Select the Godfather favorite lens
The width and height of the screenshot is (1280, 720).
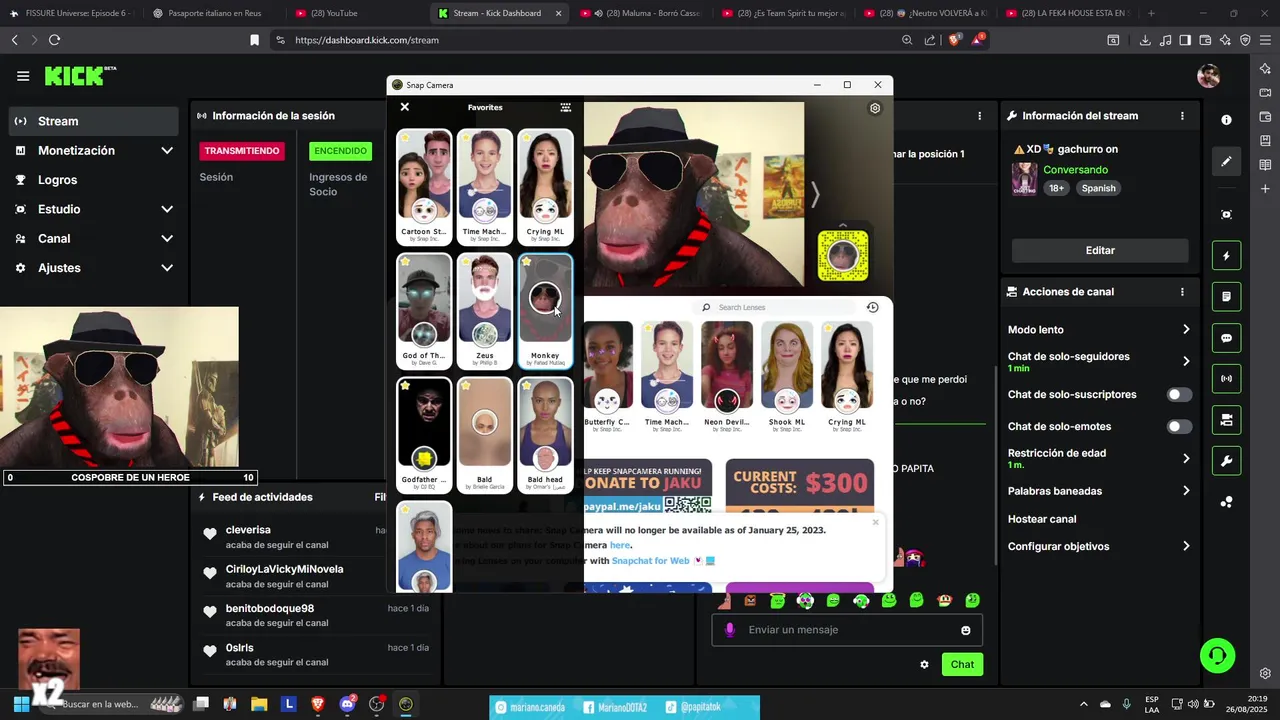pyautogui.click(x=424, y=435)
